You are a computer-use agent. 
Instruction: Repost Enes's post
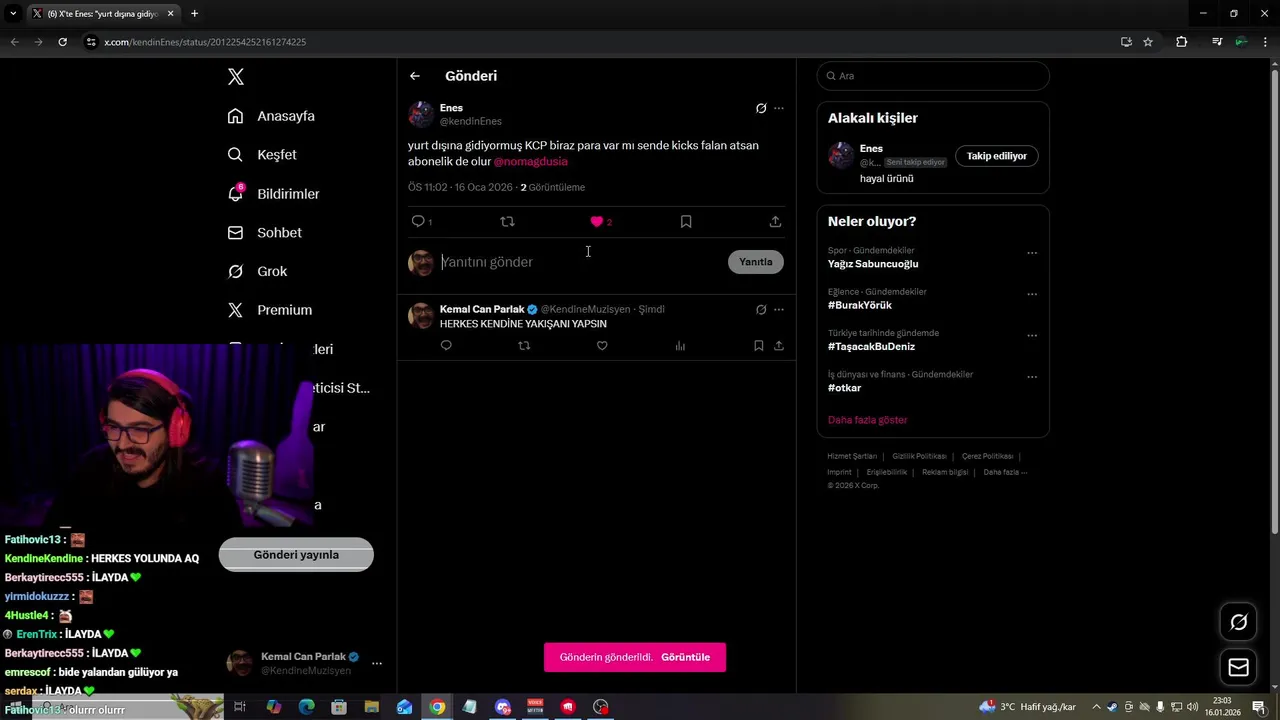coord(507,221)
